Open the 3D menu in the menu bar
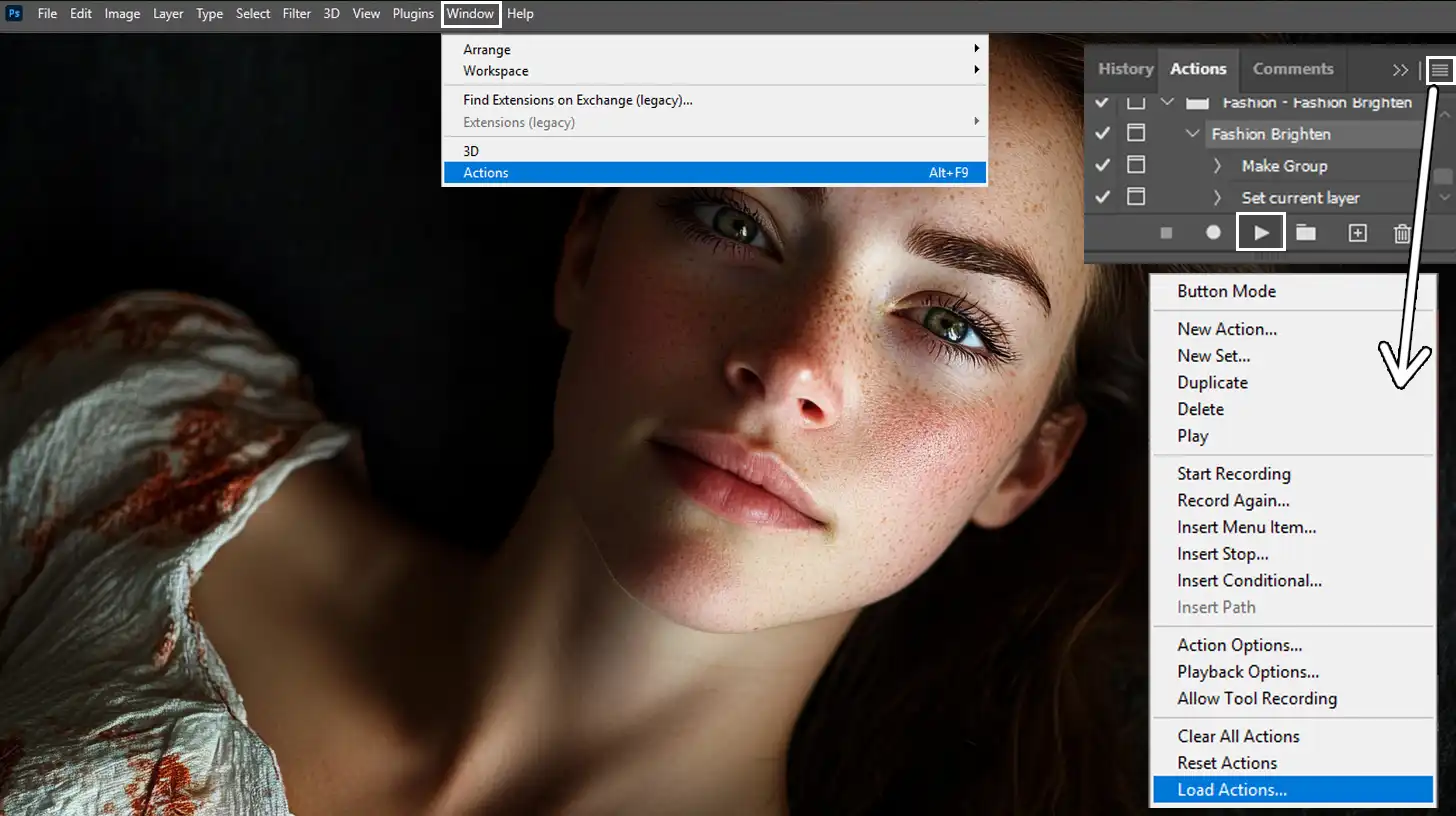The height and width of the screenshot is (816, 1456). (332, 14)
